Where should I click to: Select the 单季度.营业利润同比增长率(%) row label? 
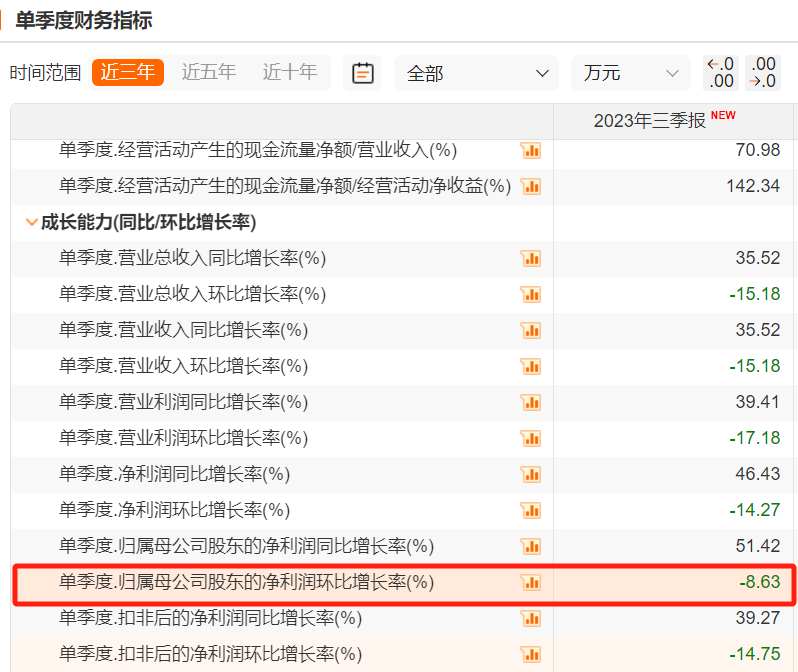pyautogui.click(x=183, y=402)
